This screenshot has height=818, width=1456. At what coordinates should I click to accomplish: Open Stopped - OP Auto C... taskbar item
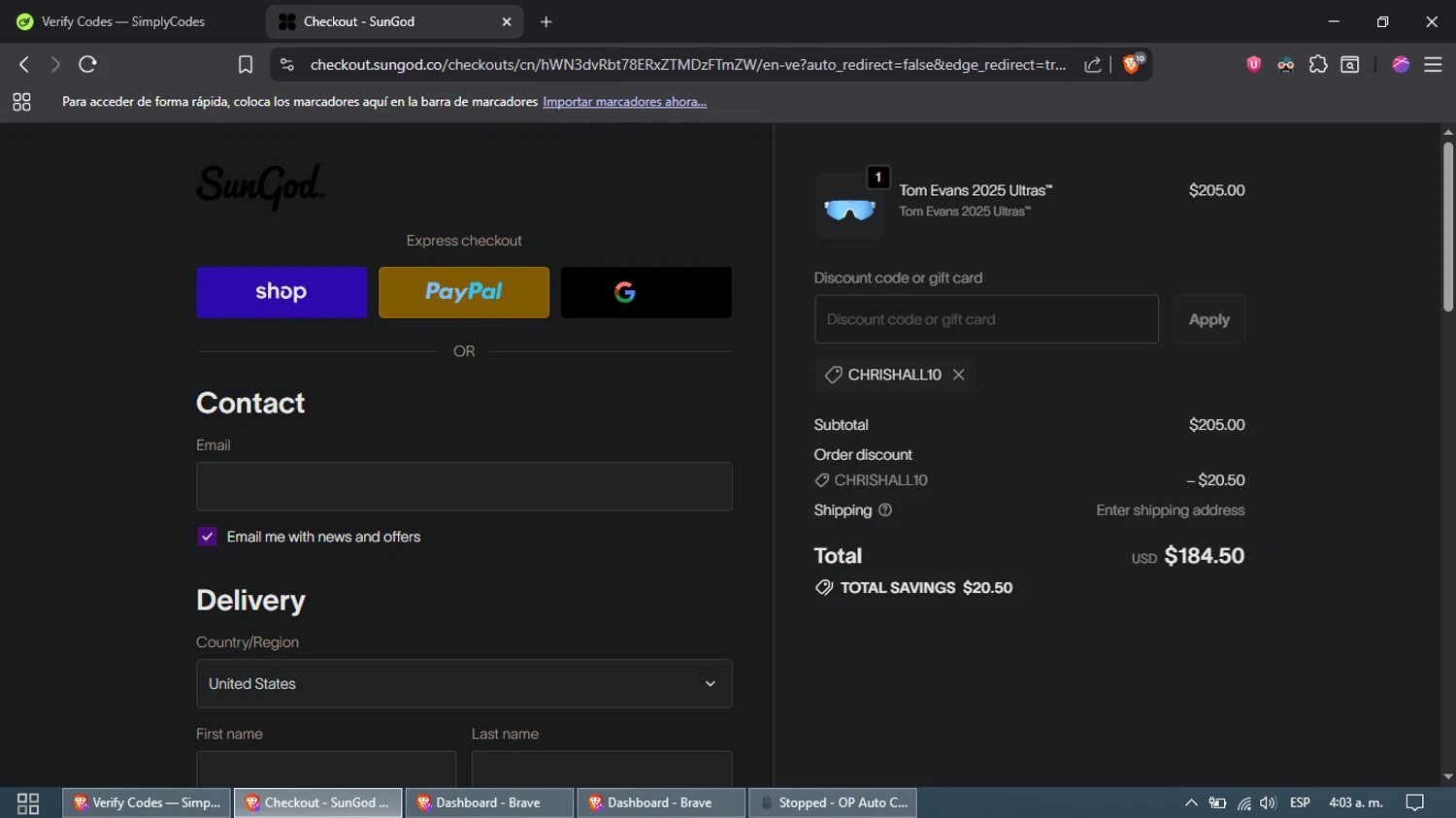833,802
